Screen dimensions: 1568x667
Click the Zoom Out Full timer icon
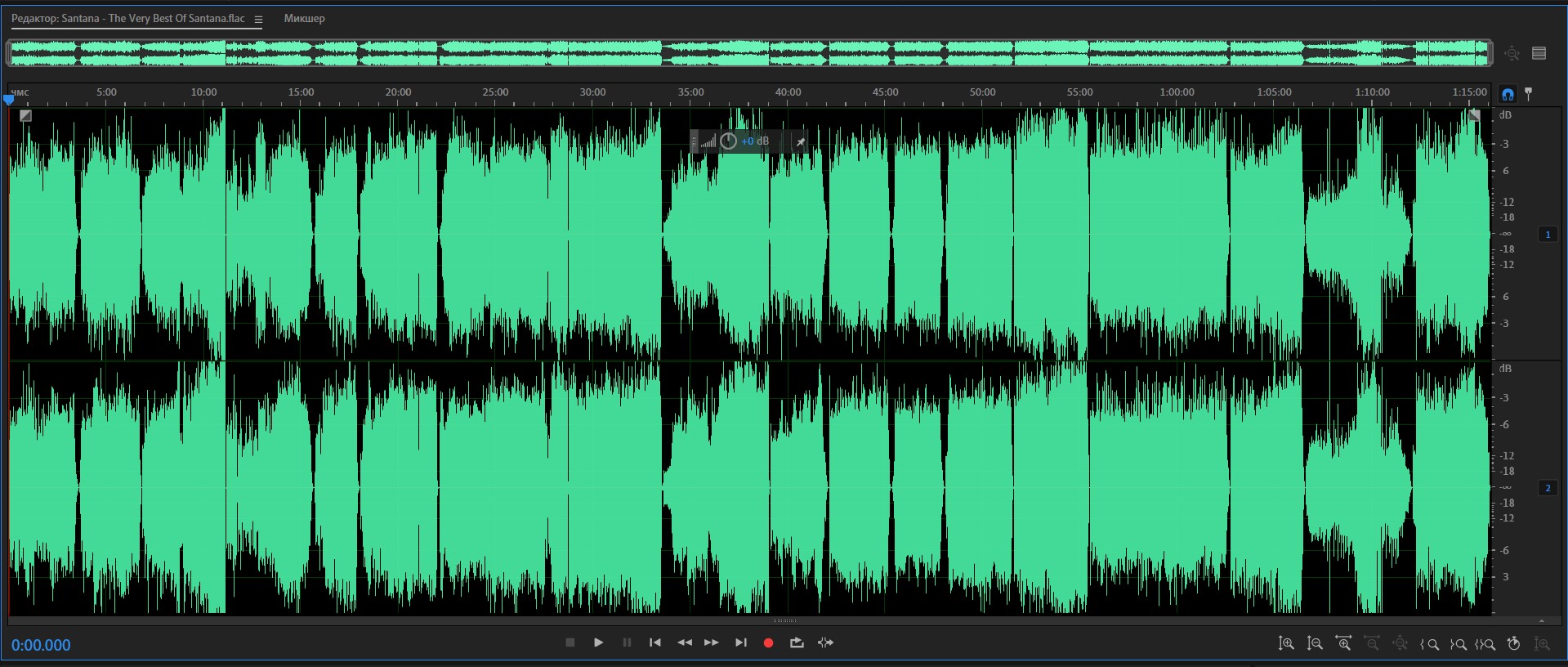1513,644
